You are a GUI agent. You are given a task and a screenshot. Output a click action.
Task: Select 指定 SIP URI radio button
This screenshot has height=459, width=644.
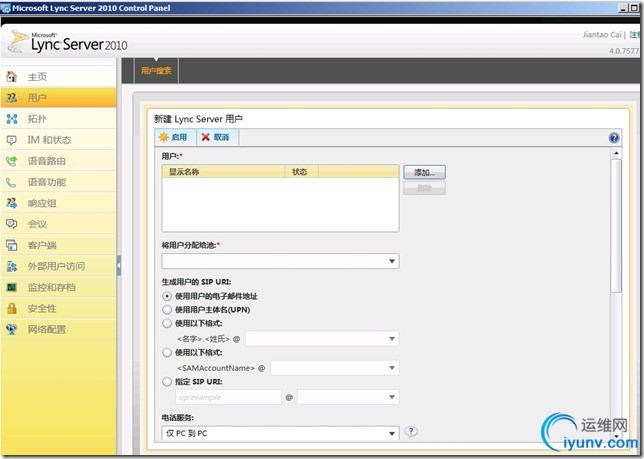(167, 382)
